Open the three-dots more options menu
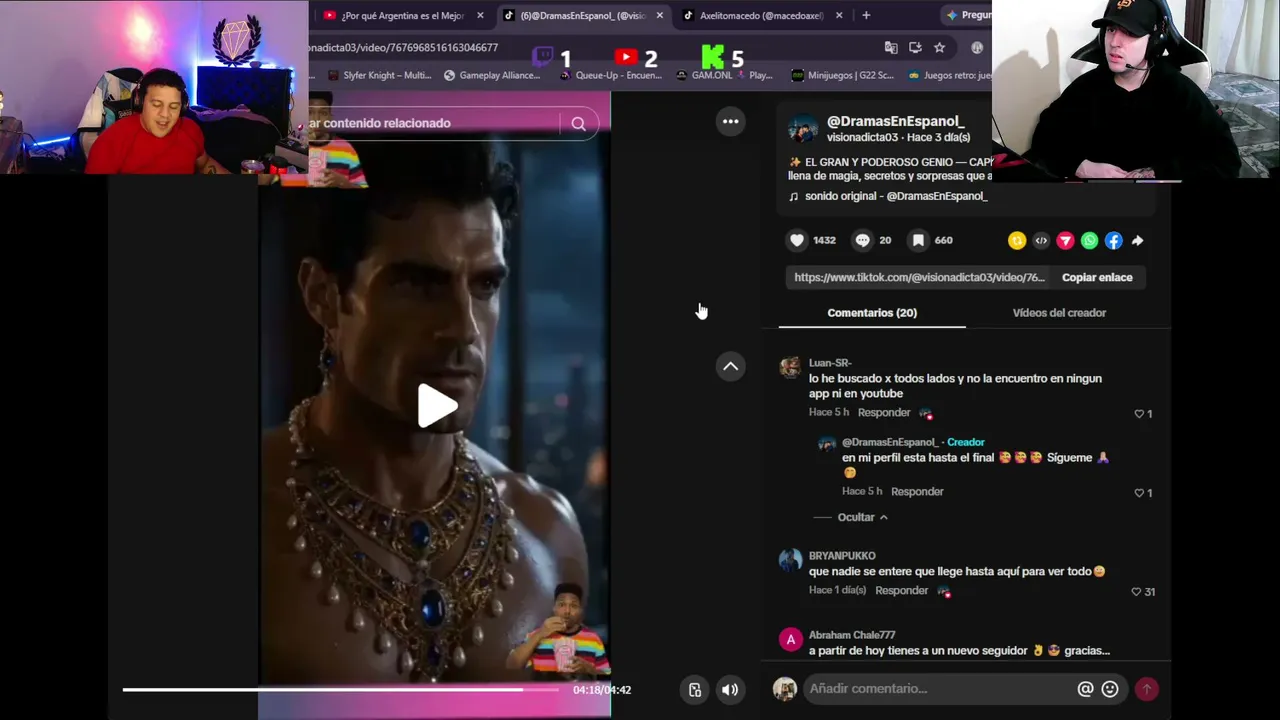 pos(731,122)
